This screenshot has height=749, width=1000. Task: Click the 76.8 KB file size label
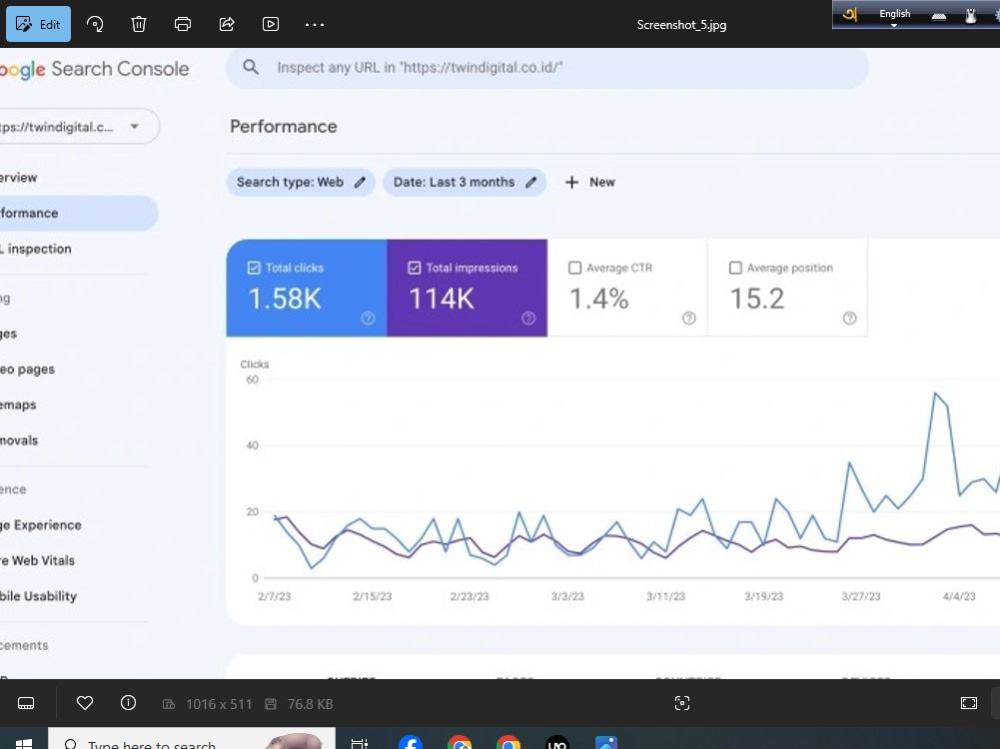point(310,704)
